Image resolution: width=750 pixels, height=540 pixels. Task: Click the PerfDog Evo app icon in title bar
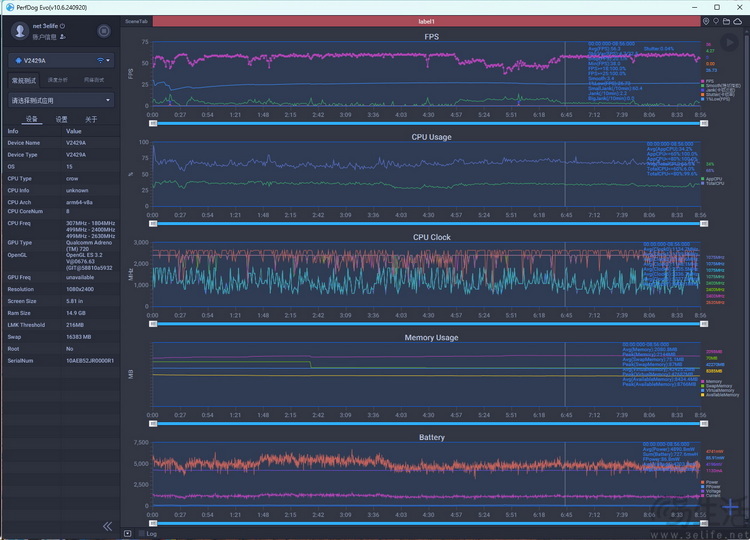pyautogui.click(x=10, y=7)
